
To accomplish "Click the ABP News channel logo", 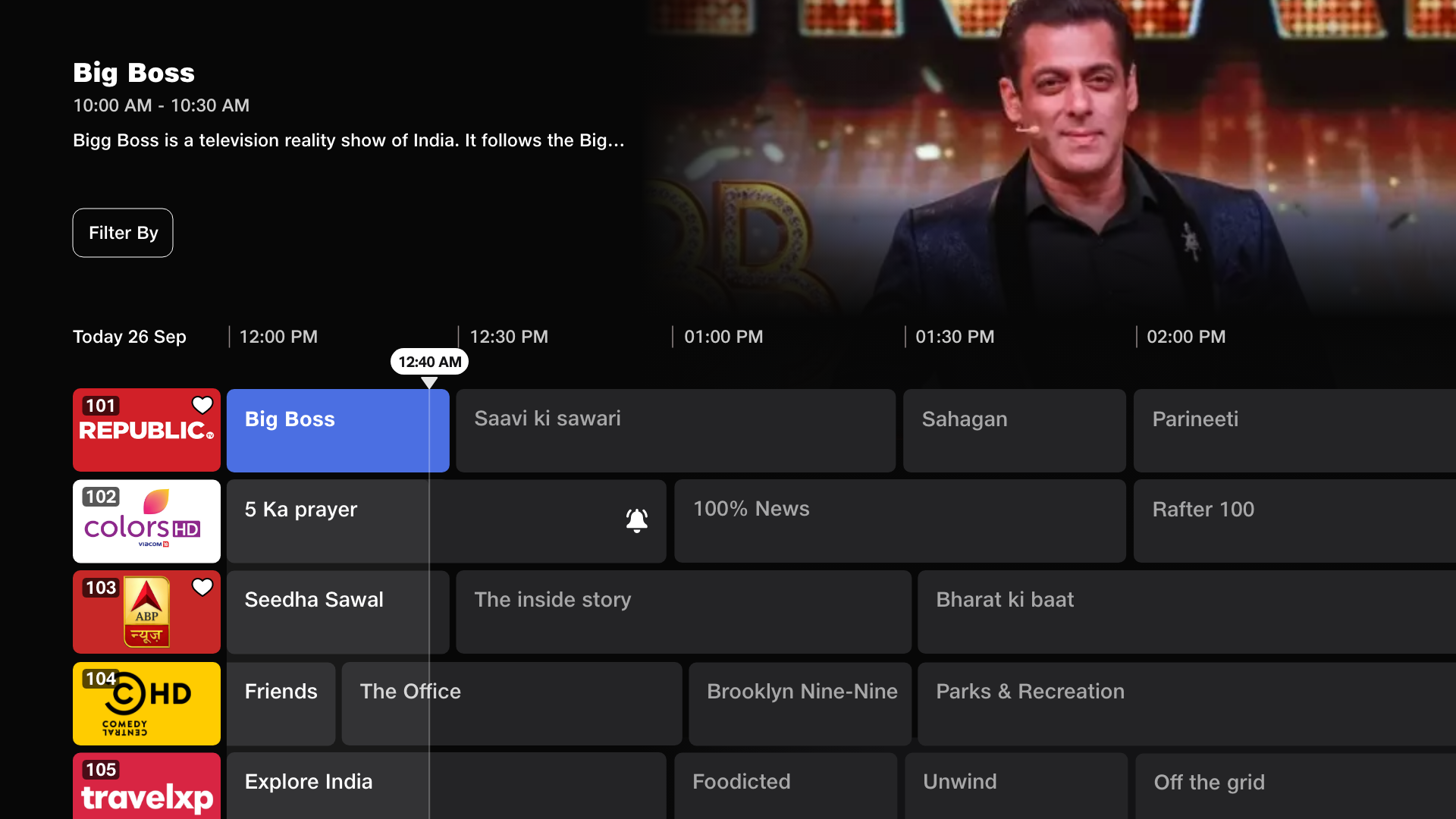I will (146, 612).
